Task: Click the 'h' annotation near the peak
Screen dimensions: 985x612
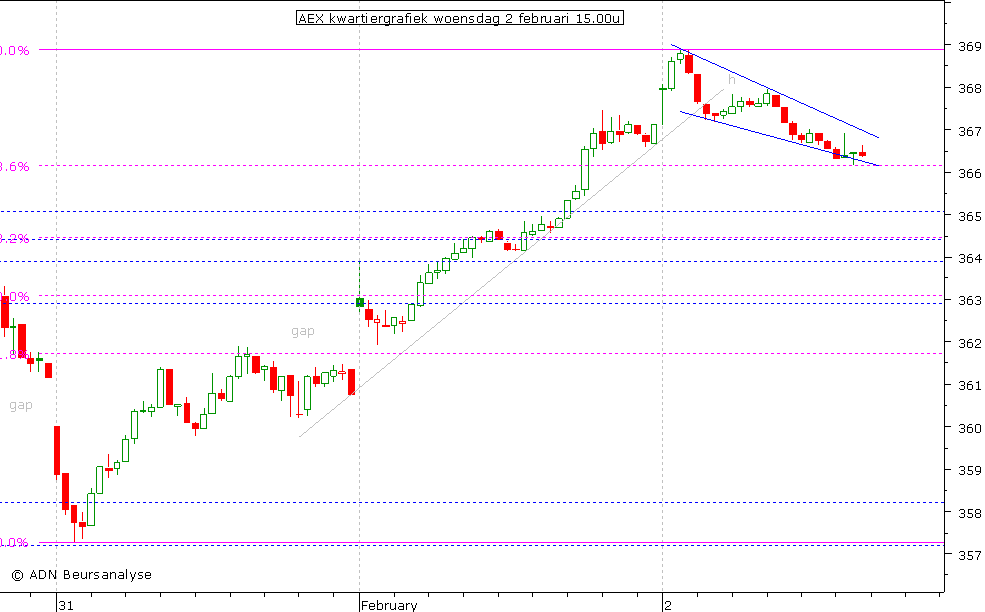Action: point(732,80)
